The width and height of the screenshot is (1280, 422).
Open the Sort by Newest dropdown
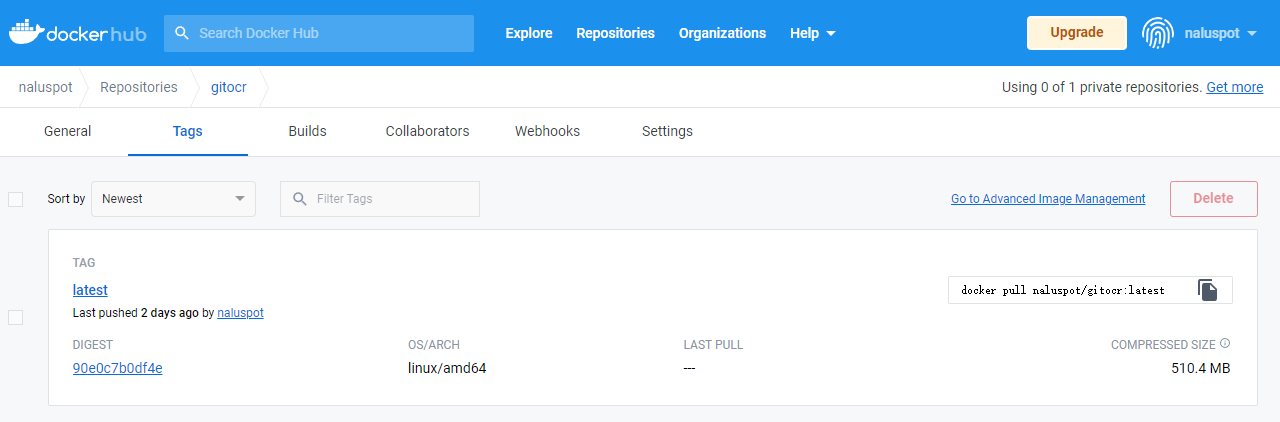[173, 199]
